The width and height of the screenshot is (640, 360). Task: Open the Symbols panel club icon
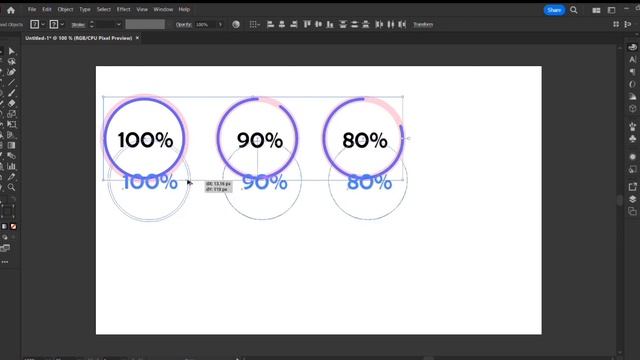[632, 139]
